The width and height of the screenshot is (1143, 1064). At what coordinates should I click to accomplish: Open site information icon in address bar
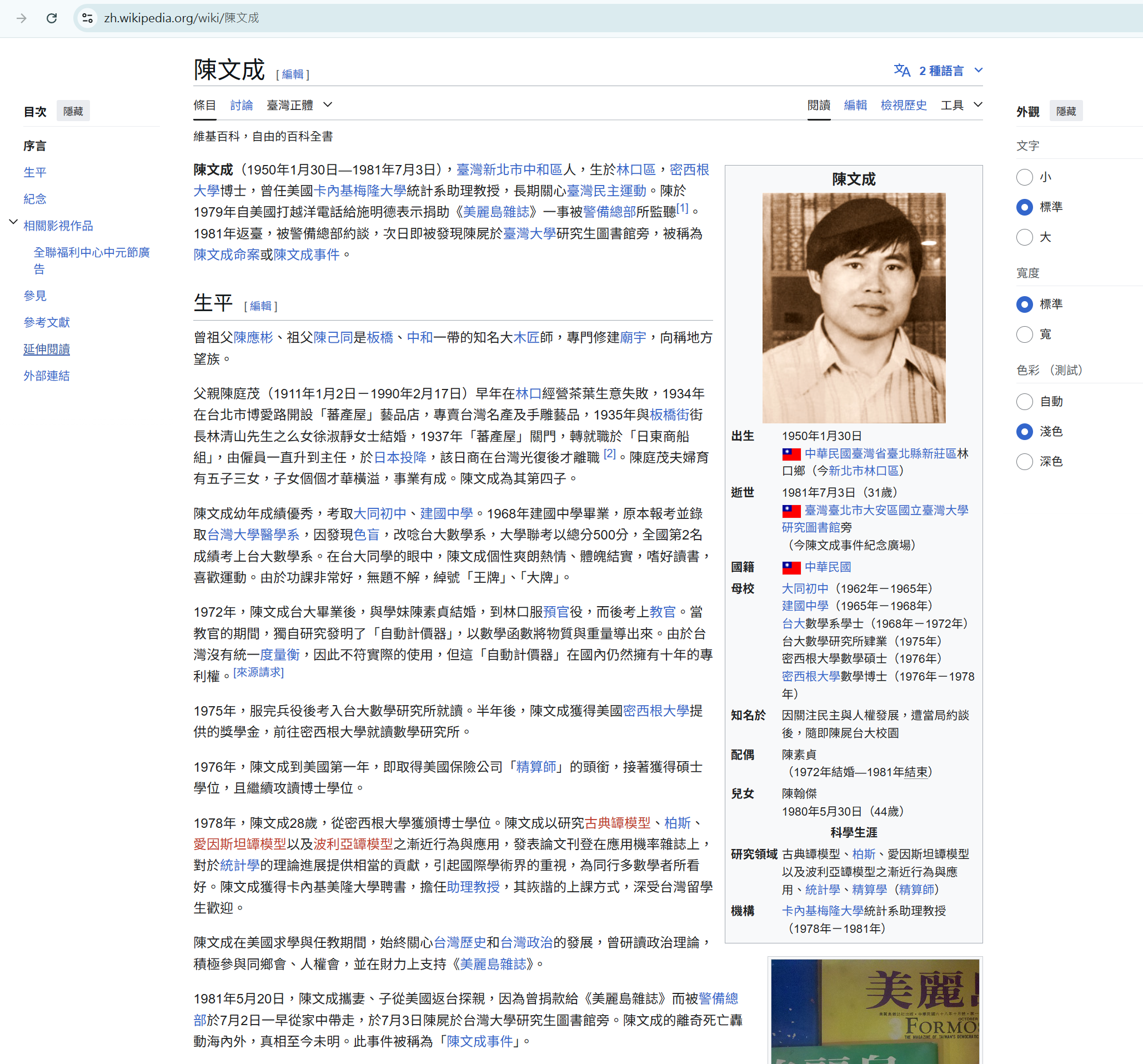[88, 18]
